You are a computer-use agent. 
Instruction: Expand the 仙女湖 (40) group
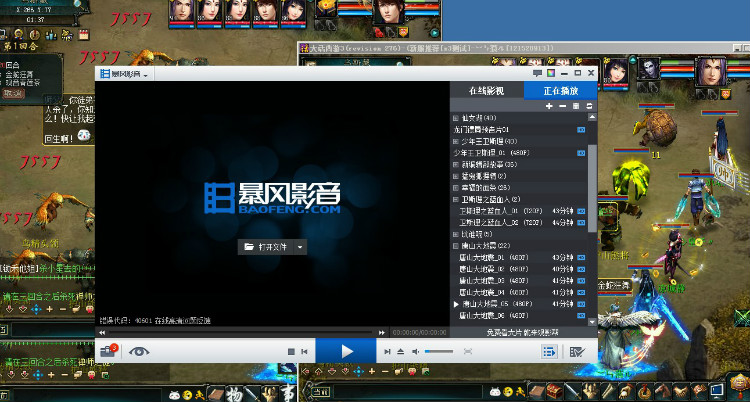pos(455,118)
